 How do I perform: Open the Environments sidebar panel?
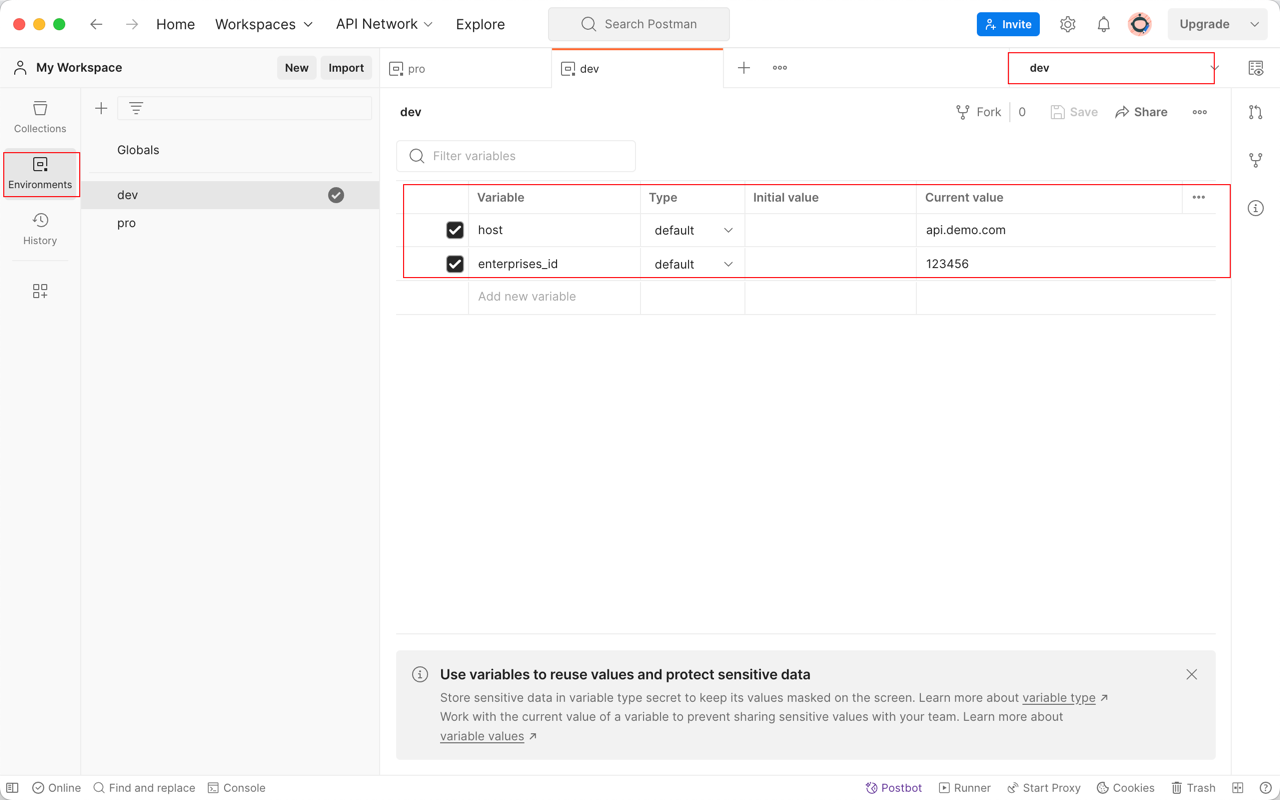(x=40, y=173)
